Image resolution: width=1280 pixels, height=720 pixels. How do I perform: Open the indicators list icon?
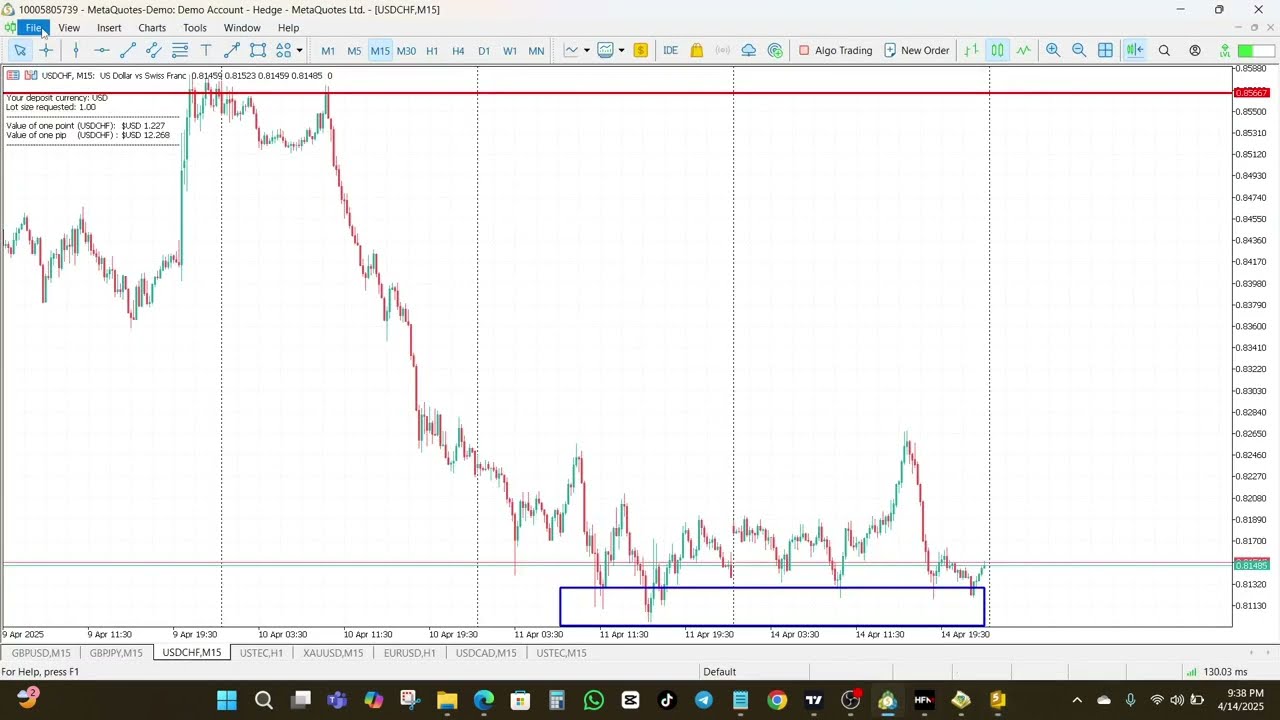point(605,50)
